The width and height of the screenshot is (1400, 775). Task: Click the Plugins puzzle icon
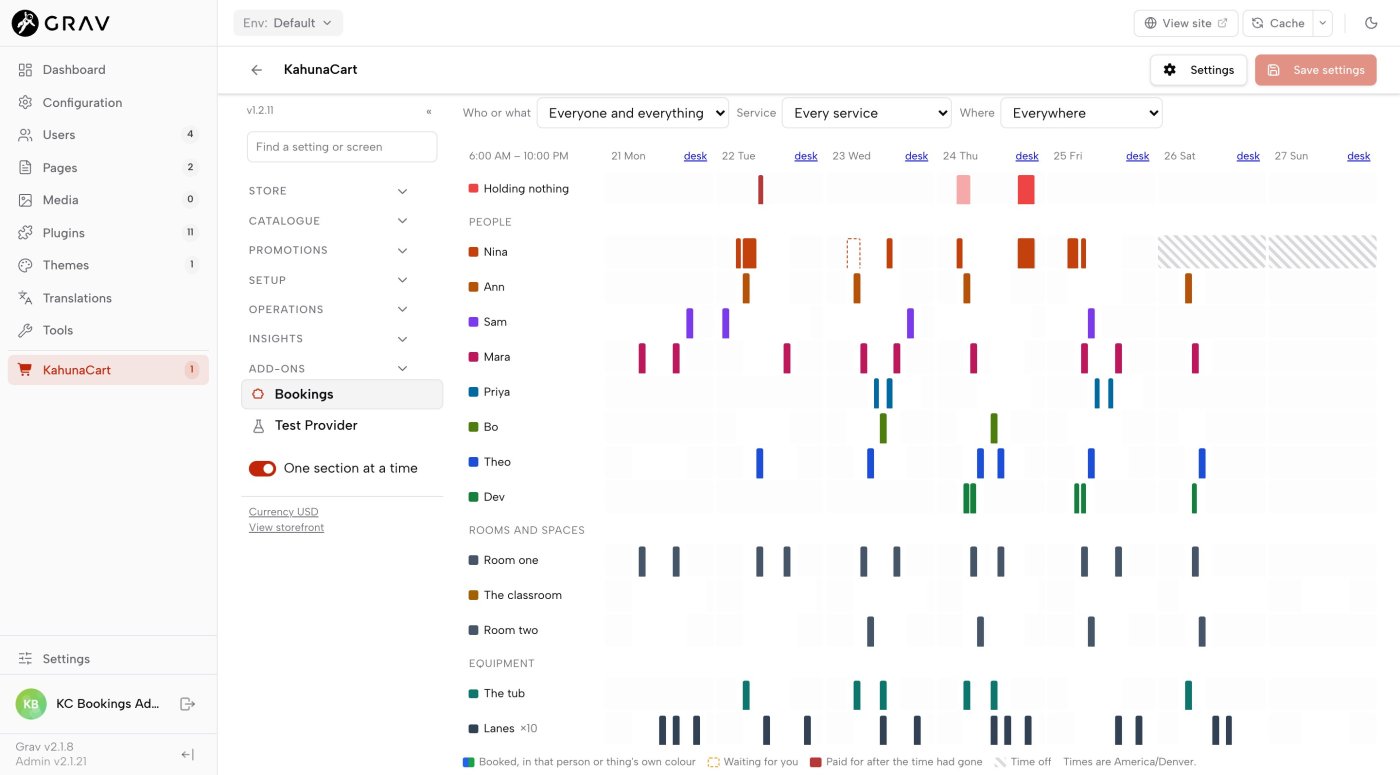[x=26, y=233]
